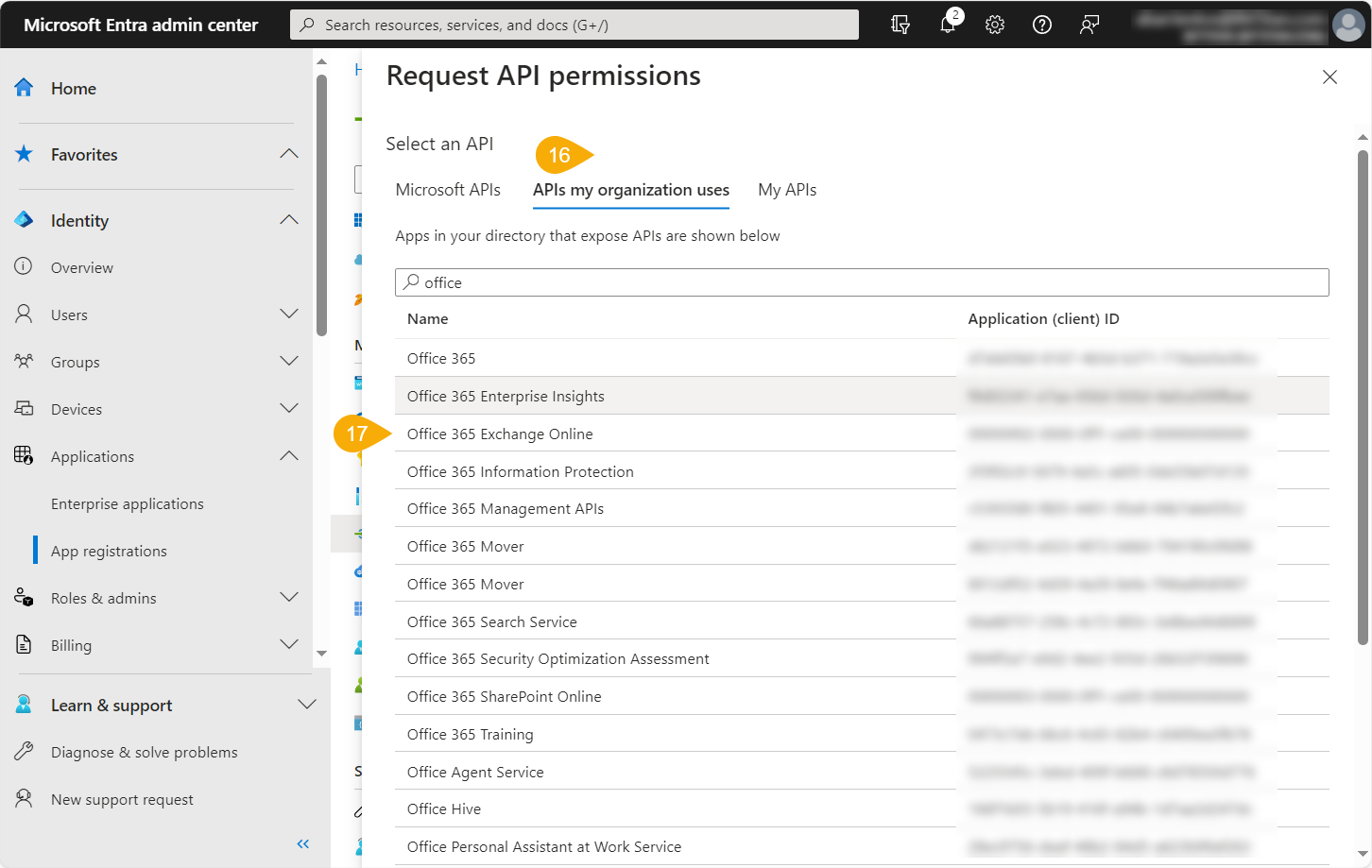
Task: Navigate to Enterprise applications
Action: 126,503
